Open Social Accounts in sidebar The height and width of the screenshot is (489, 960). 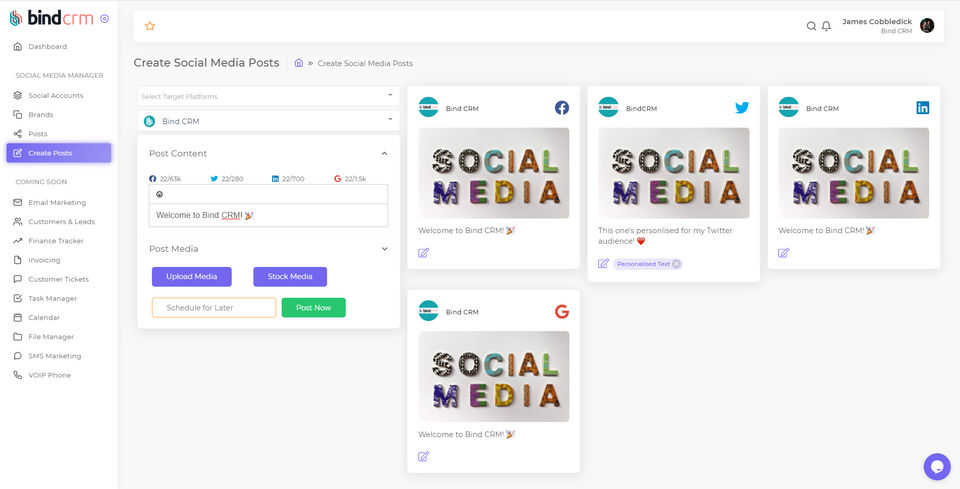56,95
